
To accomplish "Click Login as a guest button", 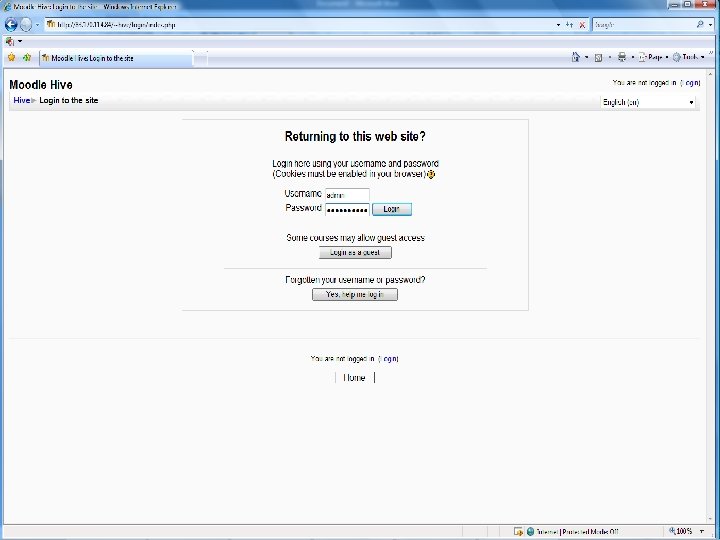I will [355, 253].
